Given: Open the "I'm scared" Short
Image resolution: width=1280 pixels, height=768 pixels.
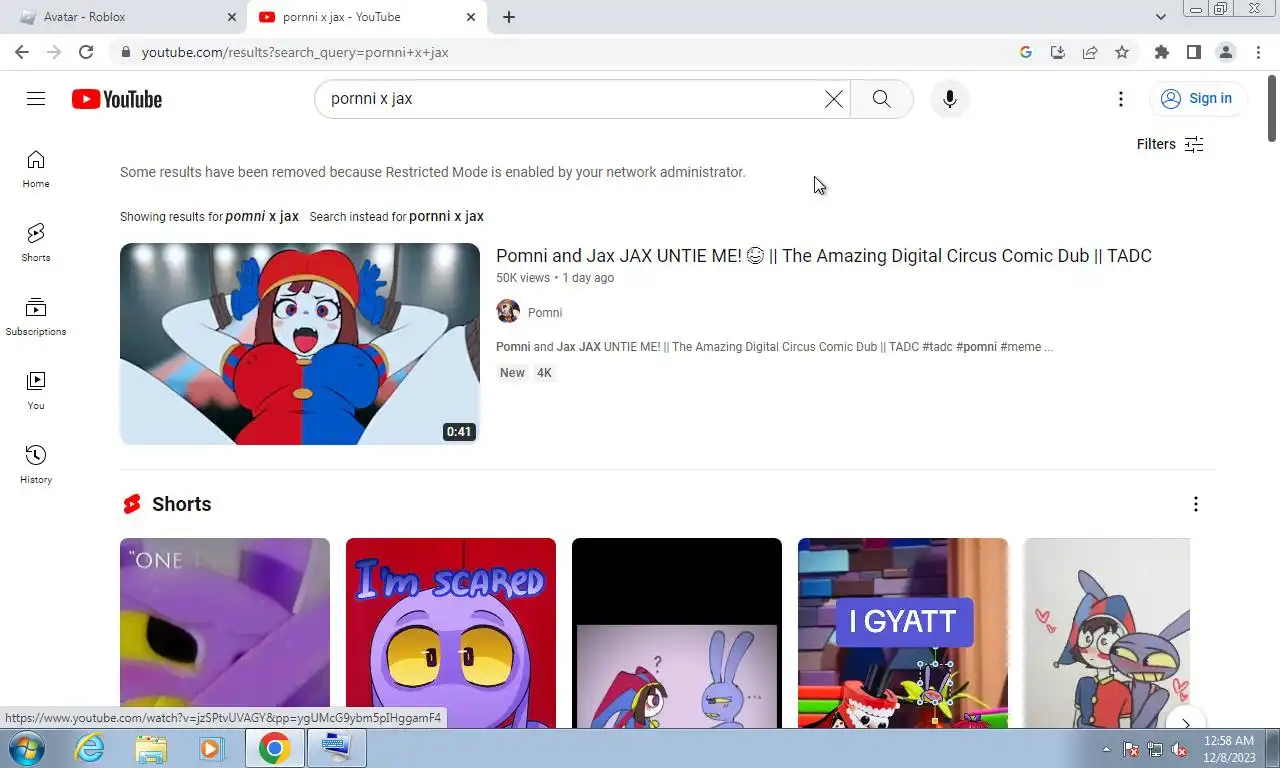Looking at the screenshot, I should click(x=451, y=633).
